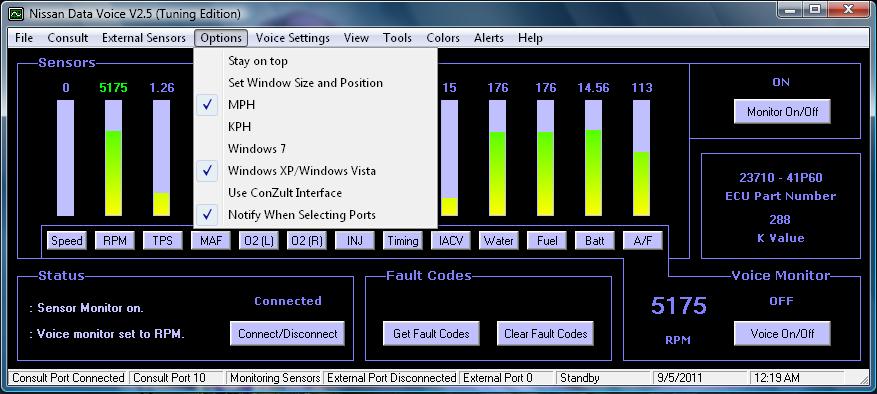Click Monitoring Sensors status bar entry

pos(275,378)
